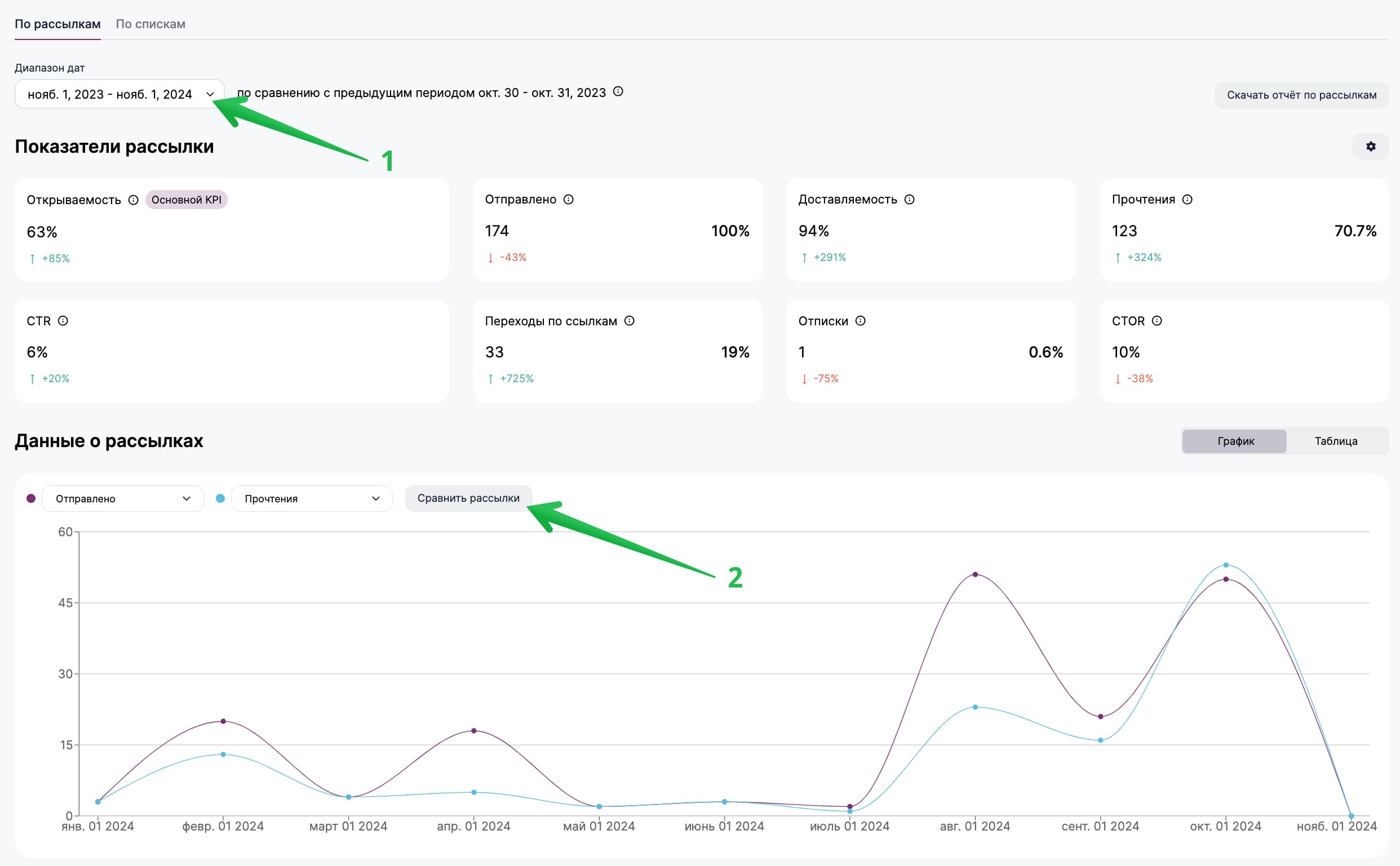The image size is (1400, 866).
Task: Click purple data point at апр. 01 2024
Action: 473,731
